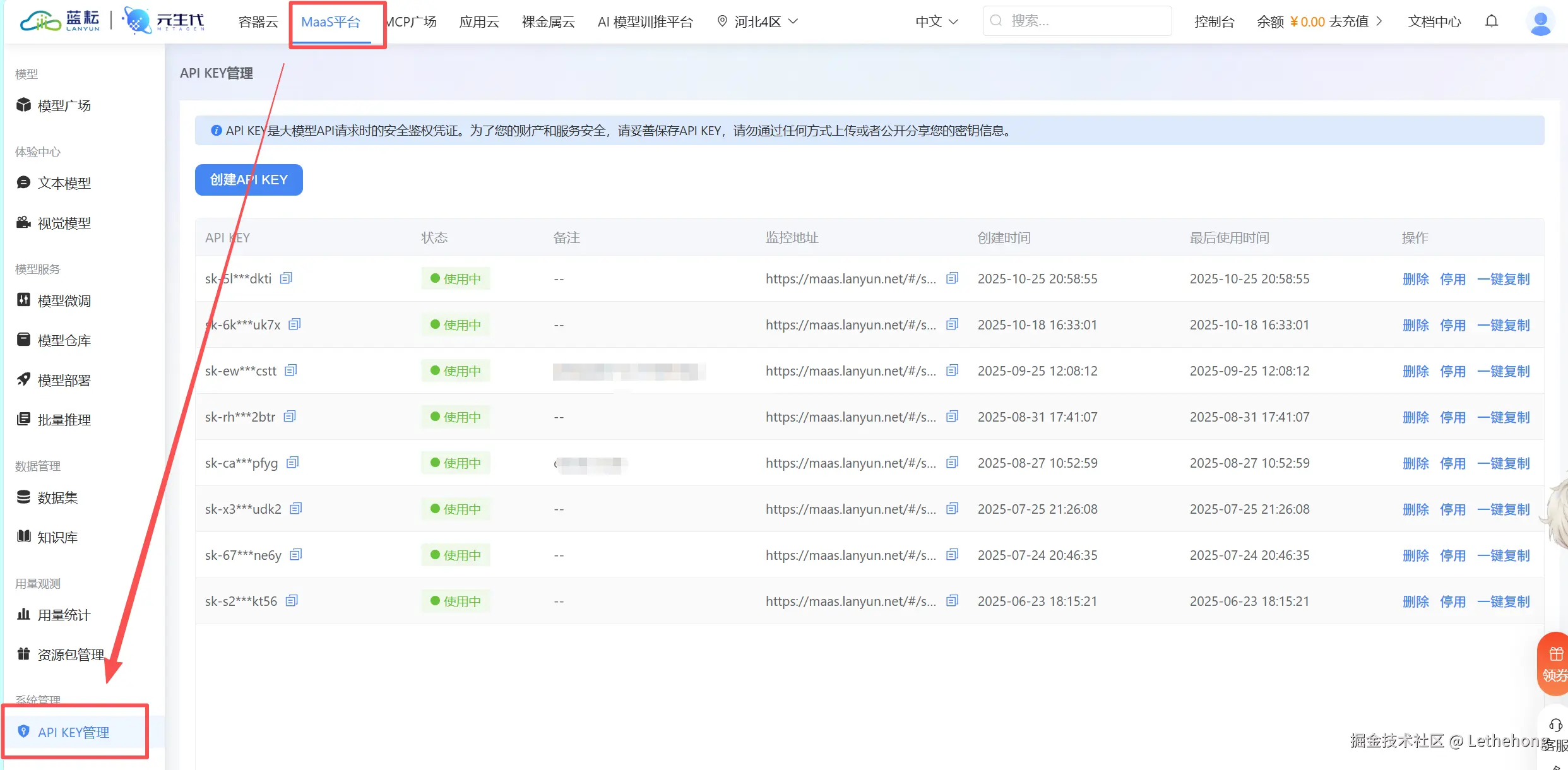The width and height of the screenshot is (1568, 770).
Task: Disable (停用) the sk-67***ne6y key
Action: pos(1452,555)
